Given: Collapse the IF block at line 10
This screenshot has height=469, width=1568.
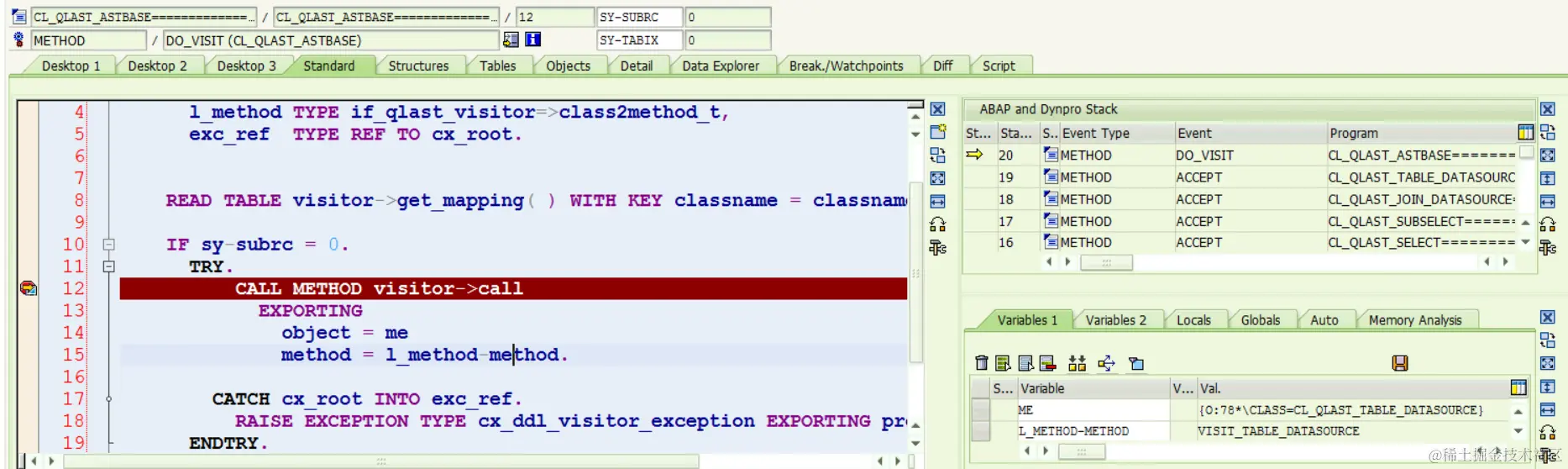Looking at the screenshot, I should [108, 245].
